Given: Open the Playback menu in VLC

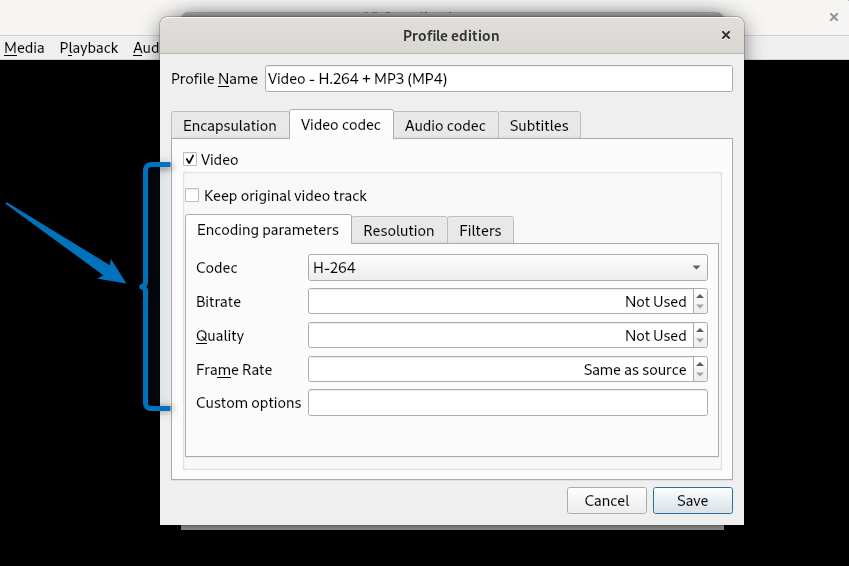Looking at the screenshot, I should point(88,48).
